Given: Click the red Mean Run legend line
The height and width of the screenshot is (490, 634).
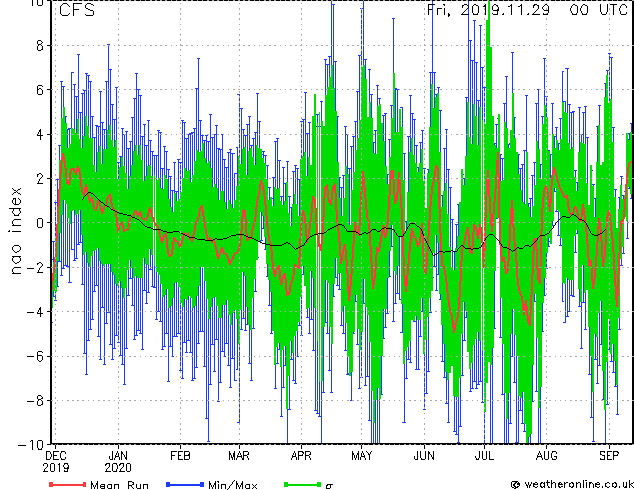Looking at the screenshot, I should click(68, 484).
